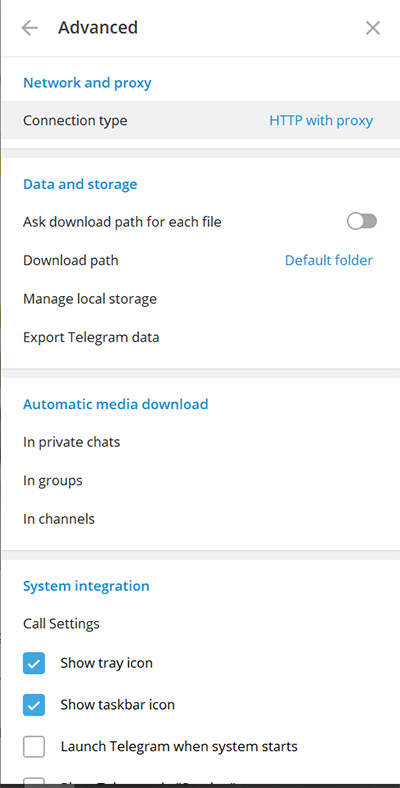Open In private chats download settings
The image size is (400, 788).
pyautogui.click(x=200, y=442)
